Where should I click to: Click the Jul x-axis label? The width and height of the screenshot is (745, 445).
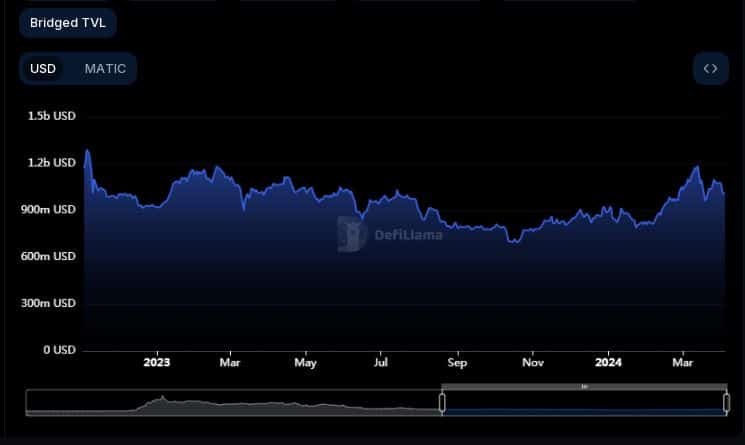point(381,362)
